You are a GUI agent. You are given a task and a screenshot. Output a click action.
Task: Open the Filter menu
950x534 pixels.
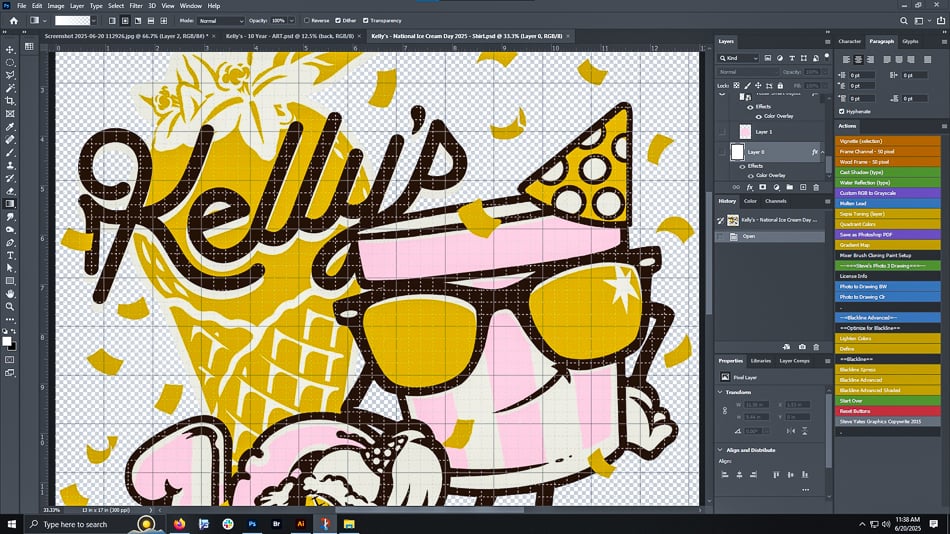point(135,5)
